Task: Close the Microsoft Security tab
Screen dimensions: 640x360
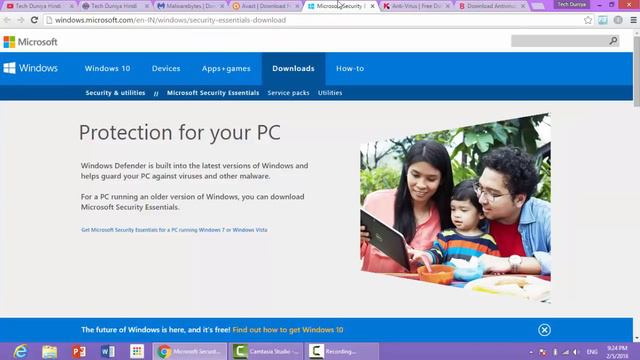Action: pos(372,6)
